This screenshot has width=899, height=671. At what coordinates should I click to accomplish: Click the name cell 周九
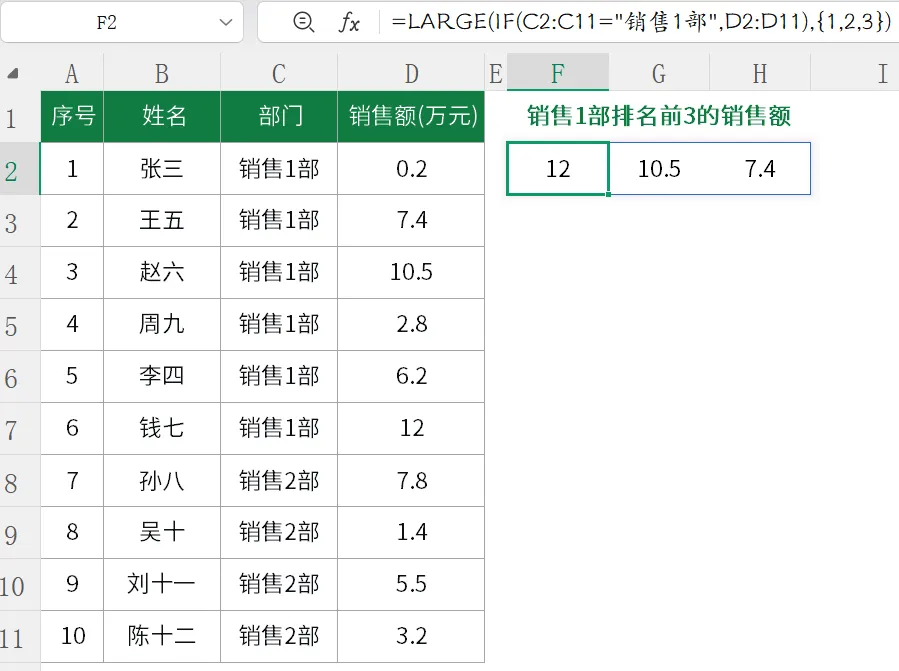[162, 324]
